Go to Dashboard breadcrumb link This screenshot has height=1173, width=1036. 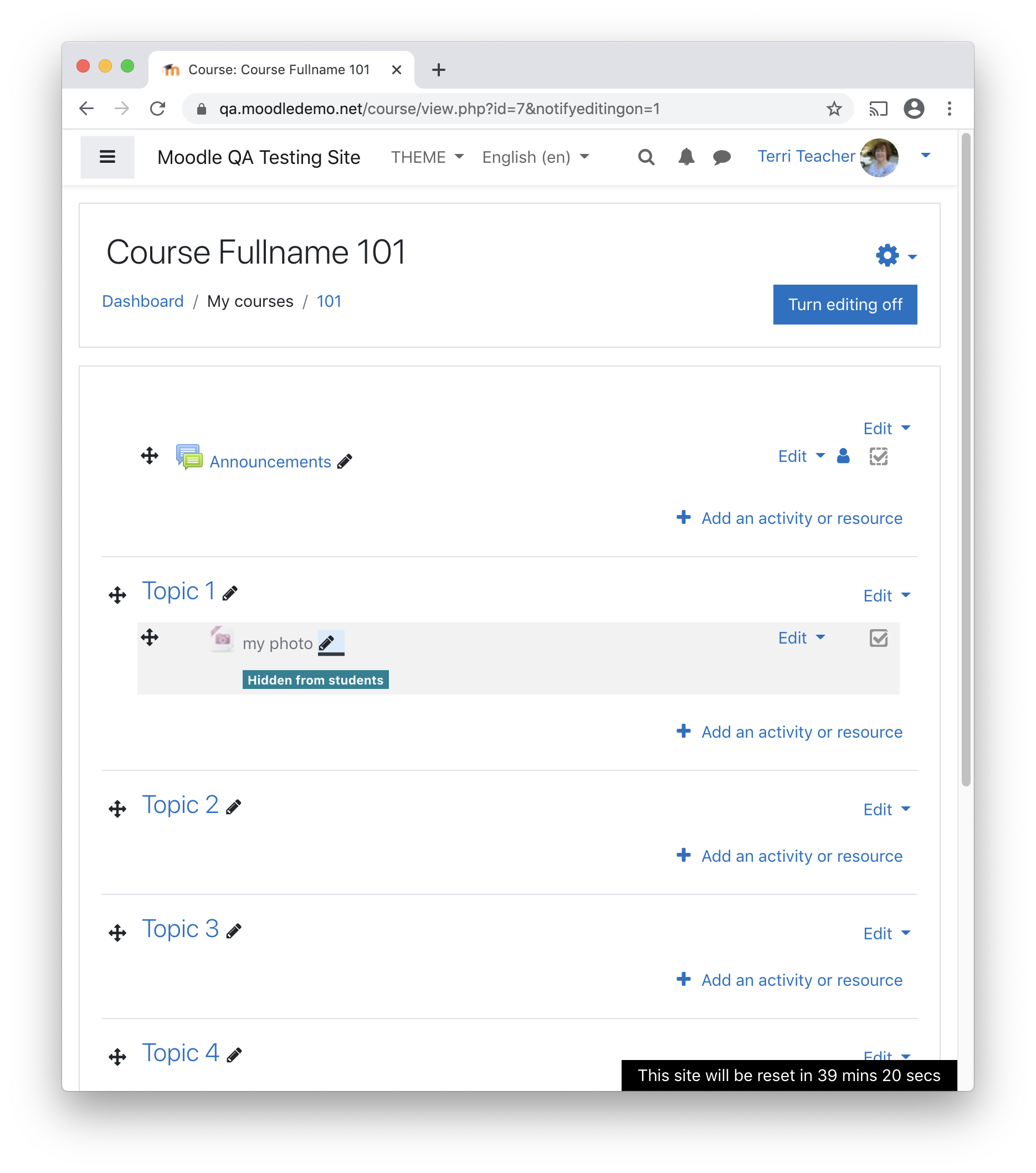pyautogui.click(x=143, y=301)
